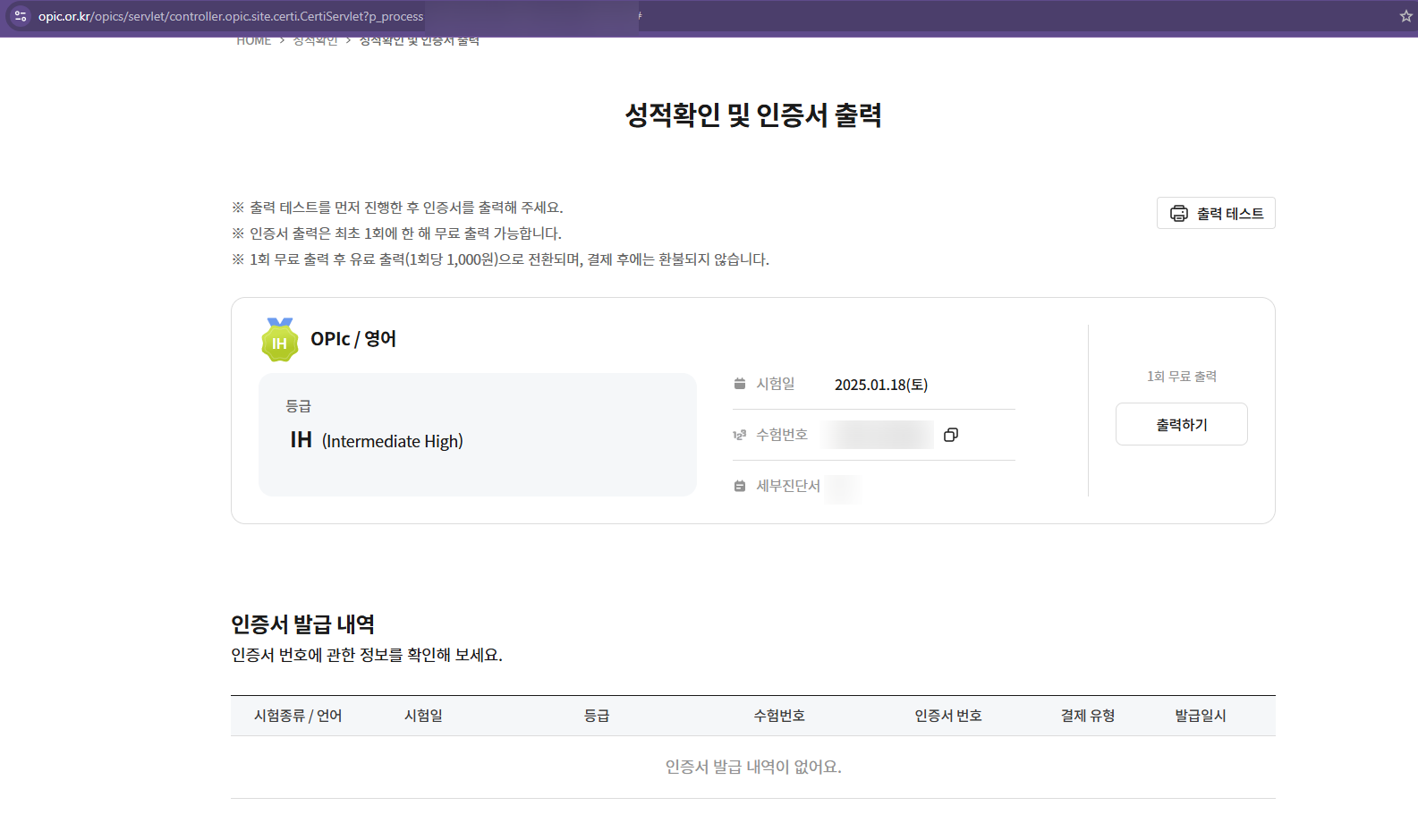Click the 결제 유형 column header

[x=1088, y=716]
